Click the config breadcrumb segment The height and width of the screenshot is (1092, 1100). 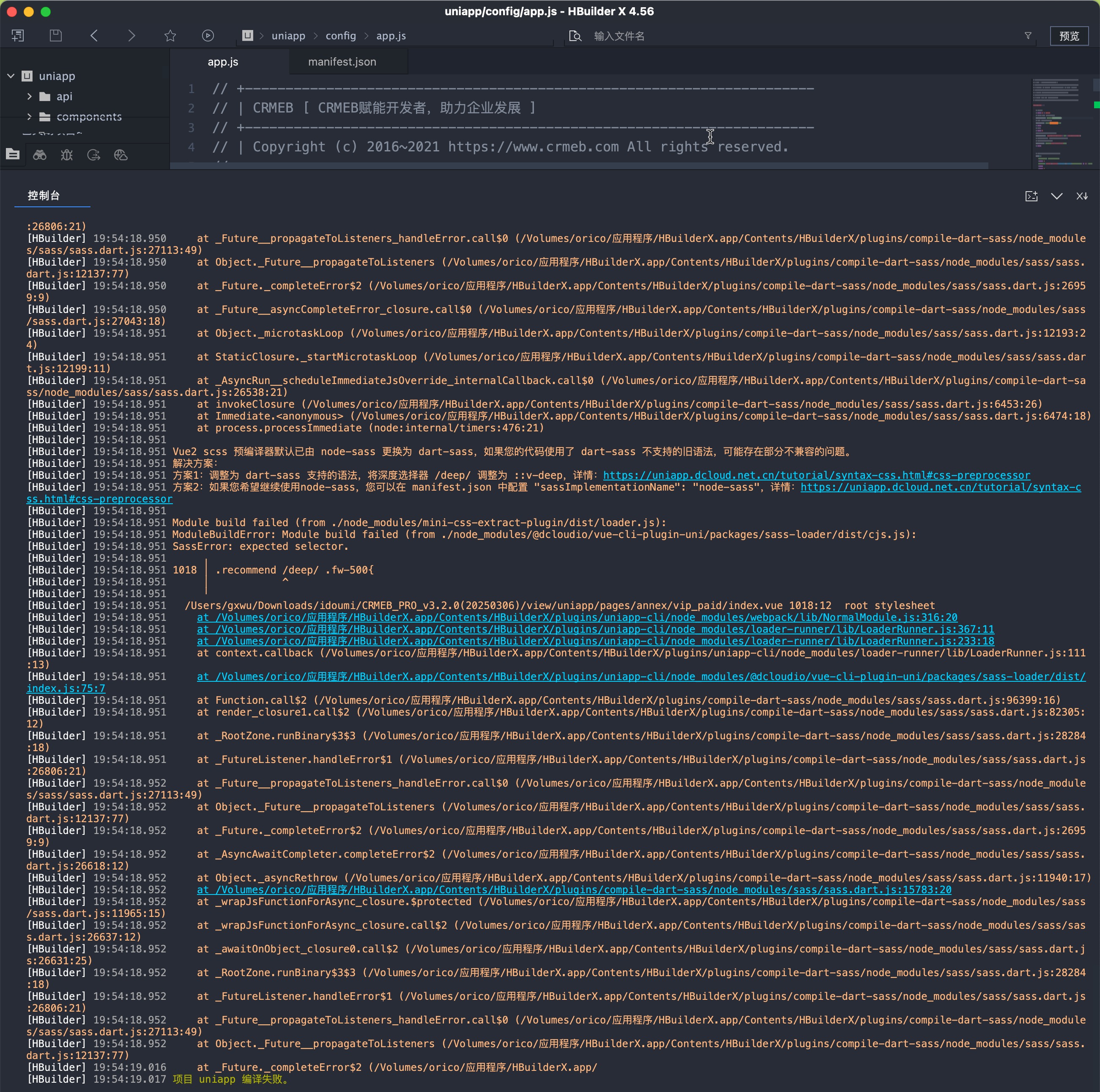340,36
